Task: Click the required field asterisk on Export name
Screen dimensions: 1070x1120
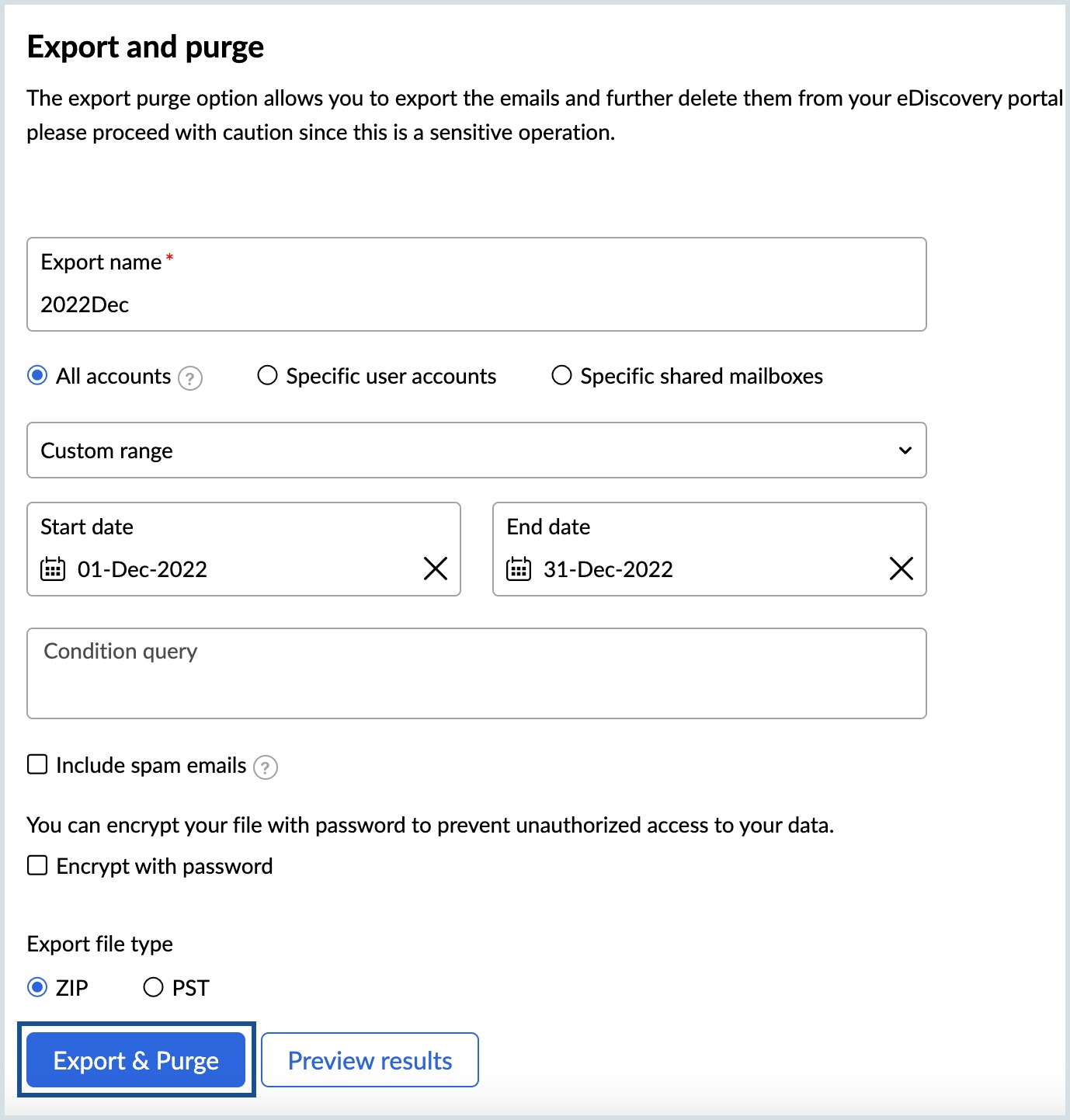Action: 169,258
